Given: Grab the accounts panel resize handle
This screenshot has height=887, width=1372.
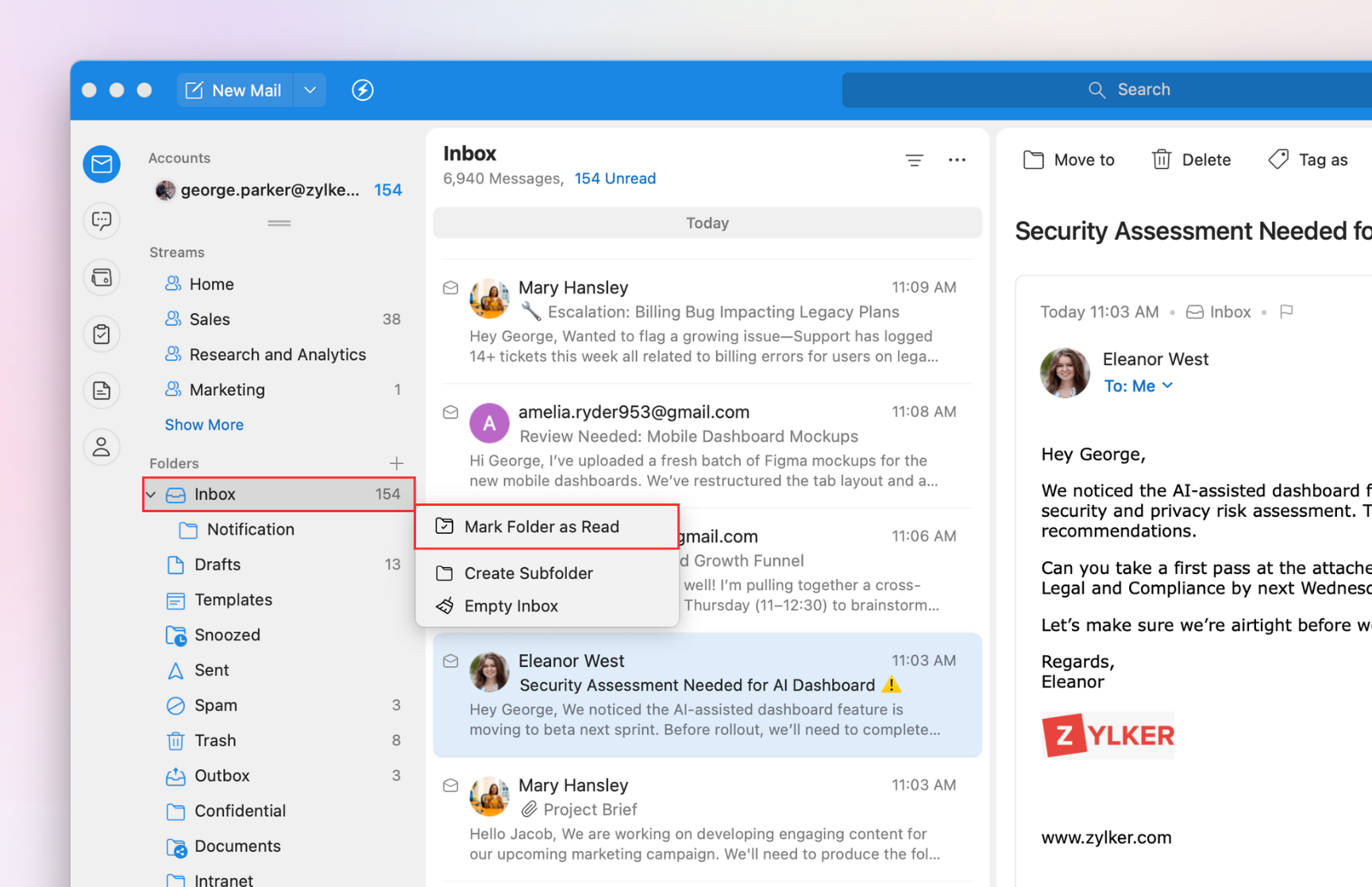Looking at the screenshot, I should coord(279,223).
